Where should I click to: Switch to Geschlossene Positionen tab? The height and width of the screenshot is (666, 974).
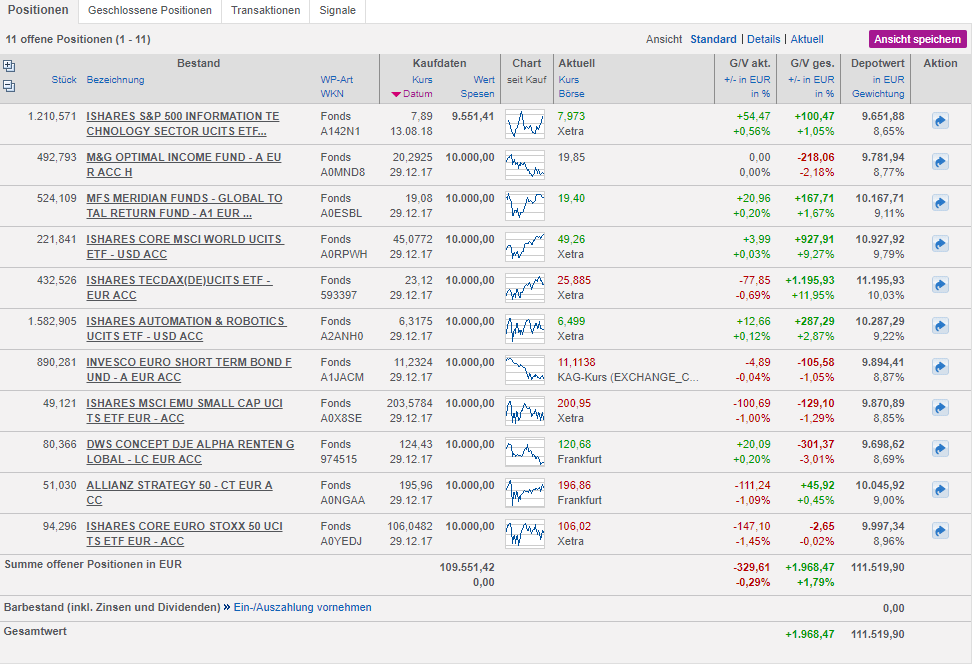coord(150,11)
